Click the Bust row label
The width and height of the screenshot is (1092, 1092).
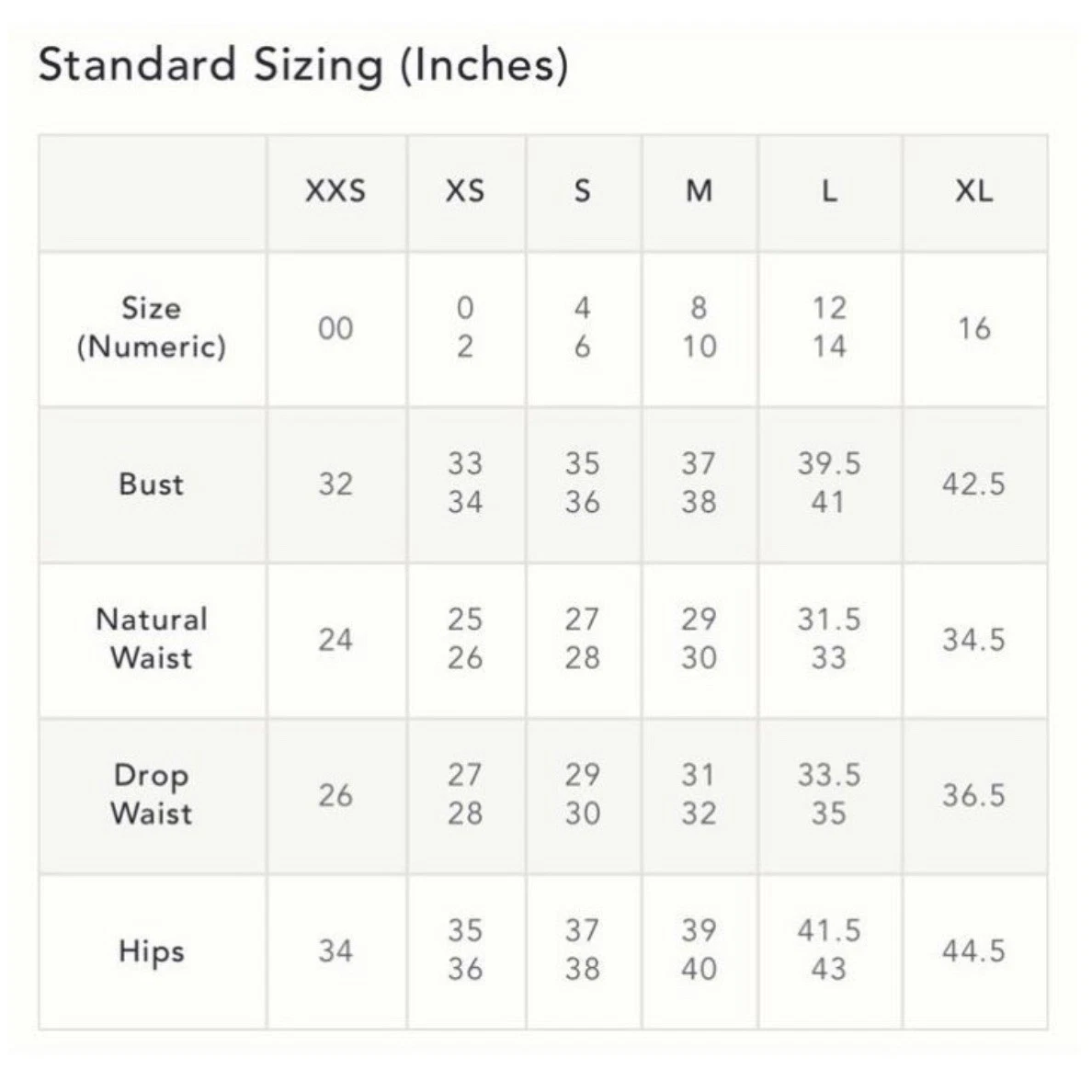click(x=152, y=483)
